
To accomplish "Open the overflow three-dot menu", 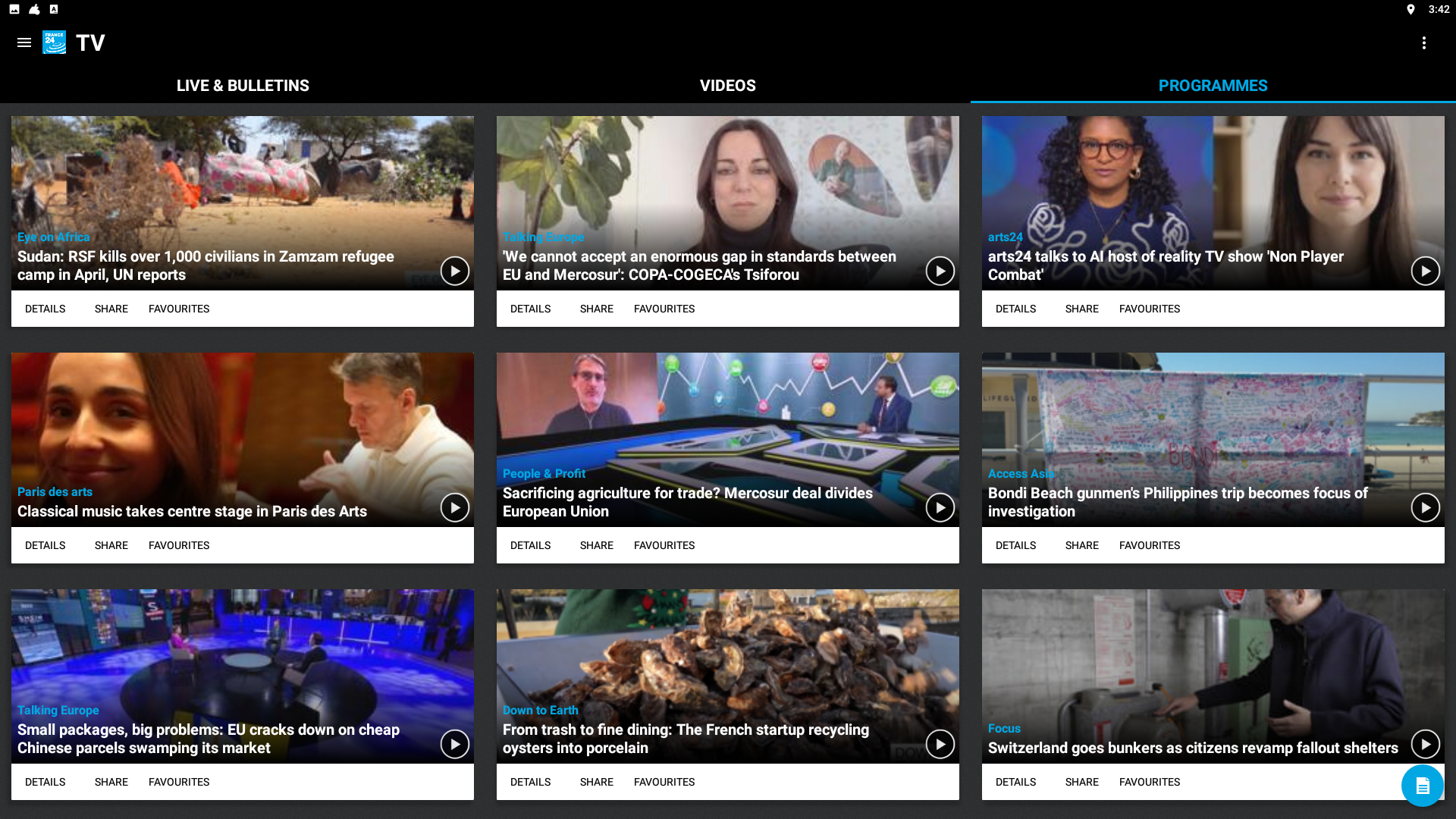I will 1423,43.
